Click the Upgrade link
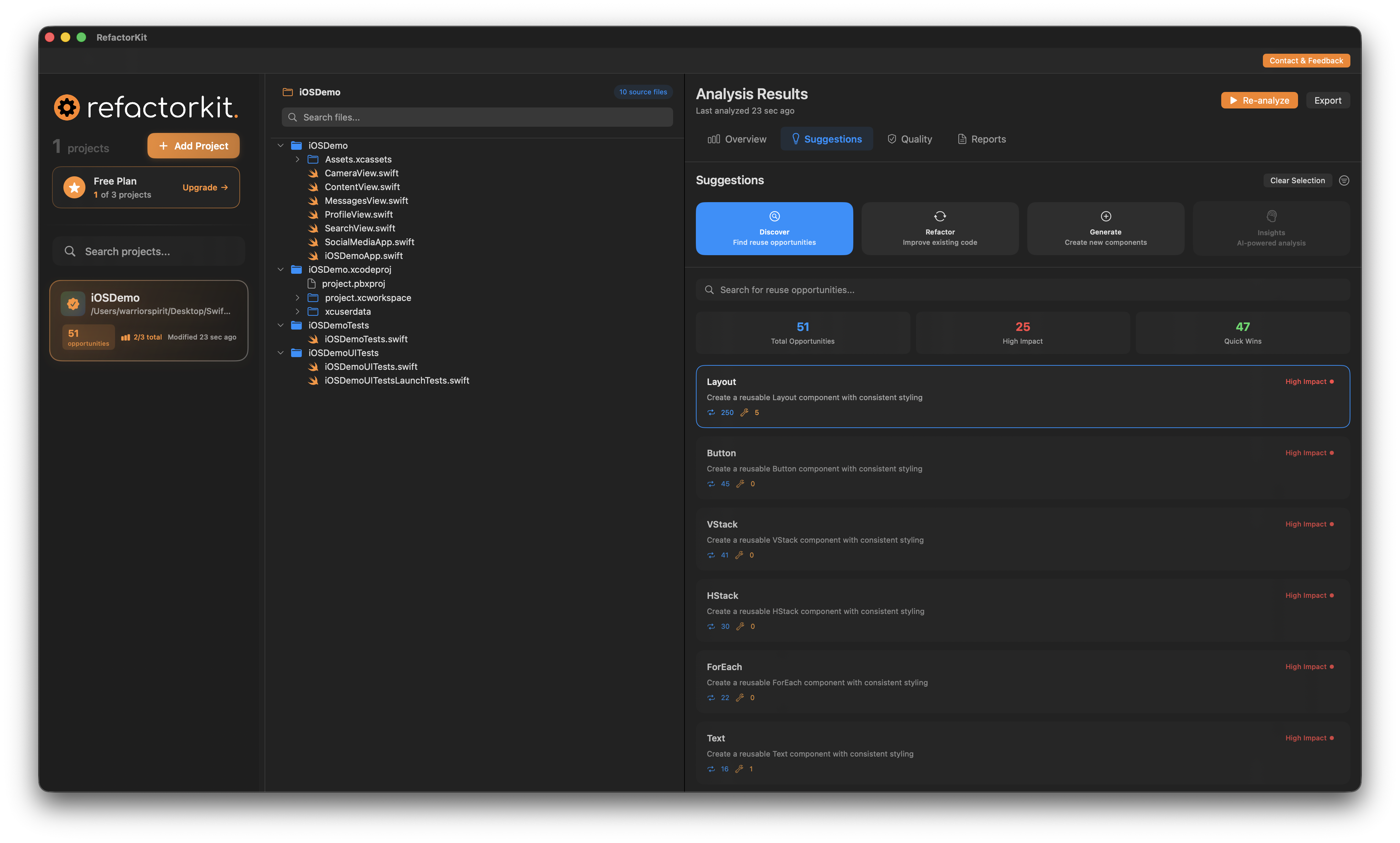The height and width of the screenshot is (843, 1400). point(205,187)
